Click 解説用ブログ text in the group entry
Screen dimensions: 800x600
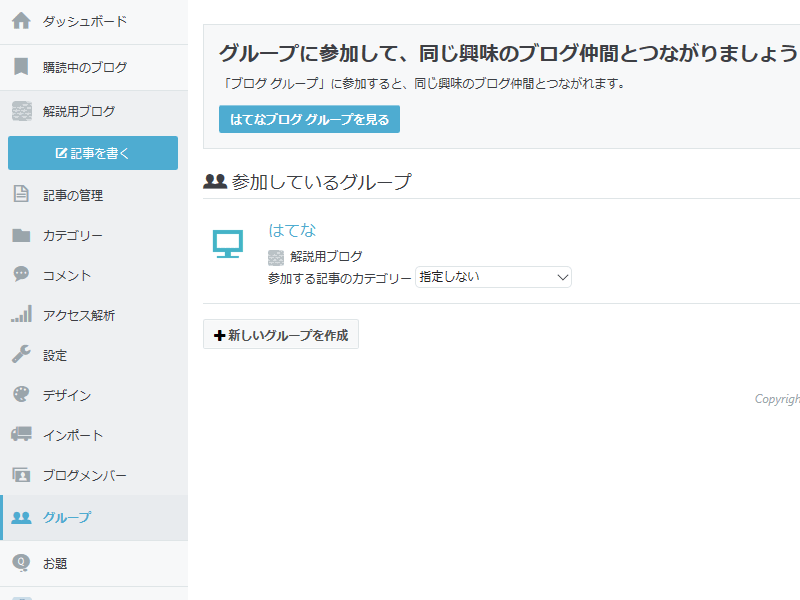326,256
